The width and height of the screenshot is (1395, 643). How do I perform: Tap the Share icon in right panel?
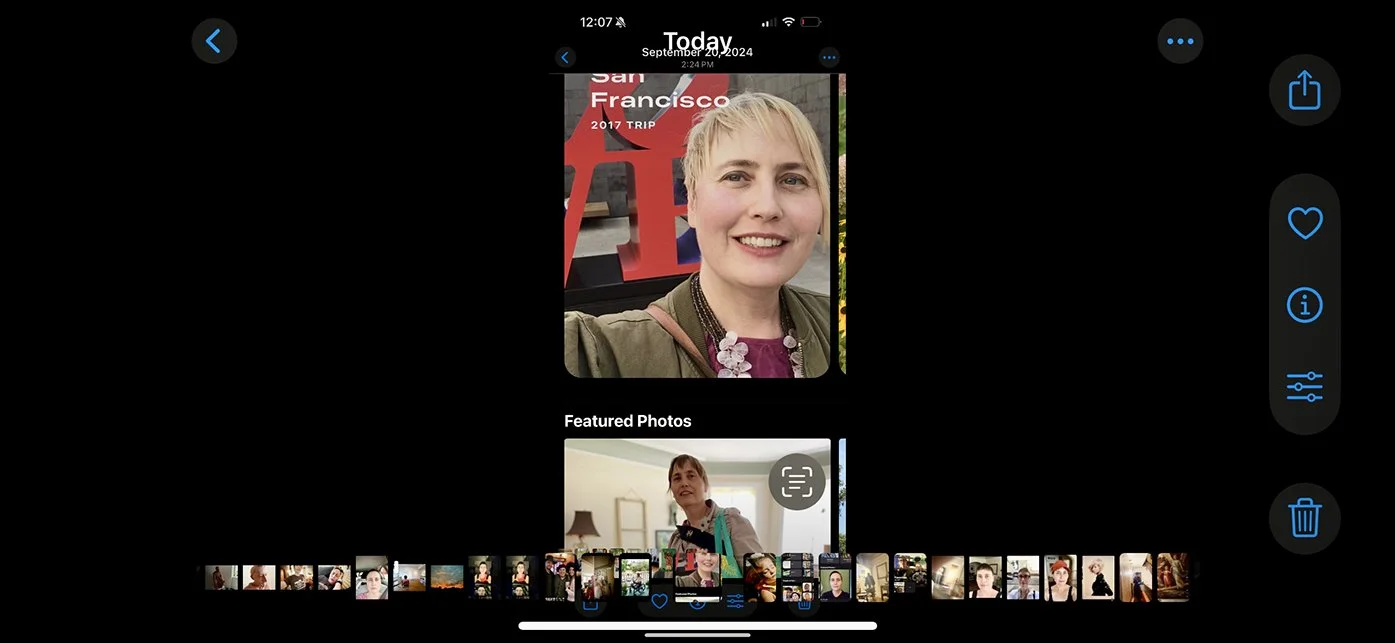1304,90
